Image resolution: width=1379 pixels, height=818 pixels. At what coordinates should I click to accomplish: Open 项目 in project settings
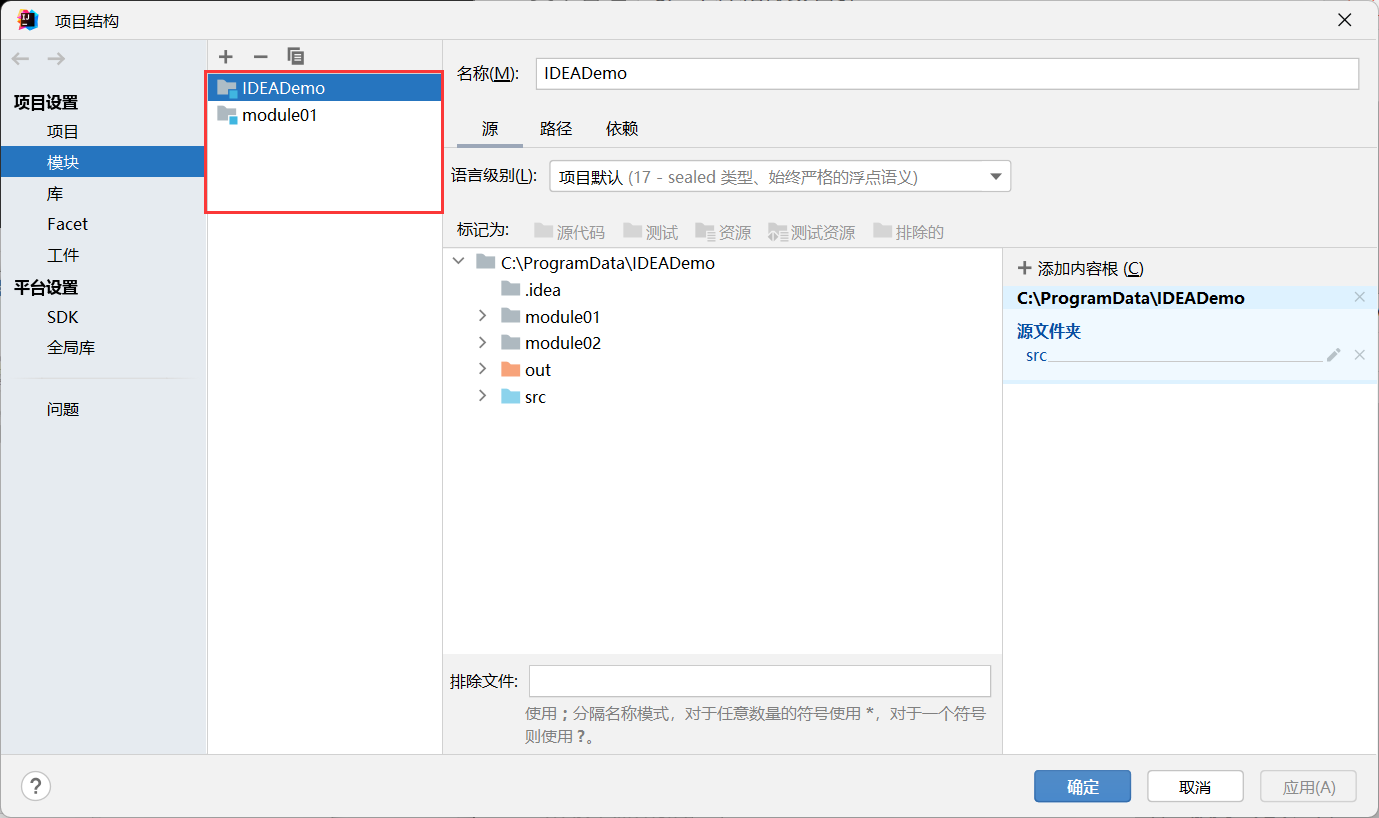tap(63, 132)
